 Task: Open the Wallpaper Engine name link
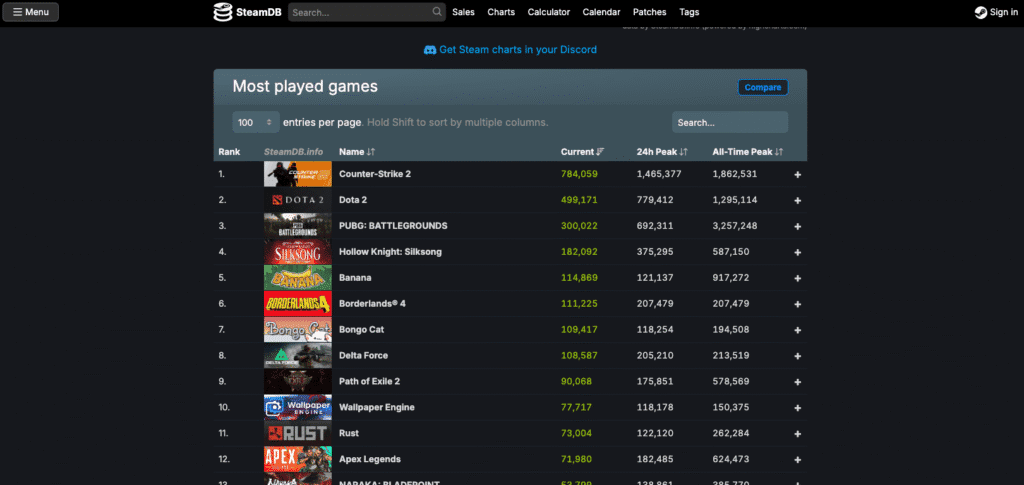(x=377, y=407)
